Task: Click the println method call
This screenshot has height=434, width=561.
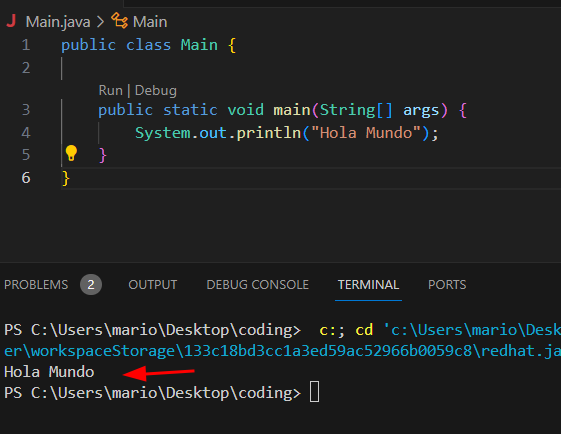Action: (x=269, y=133)
